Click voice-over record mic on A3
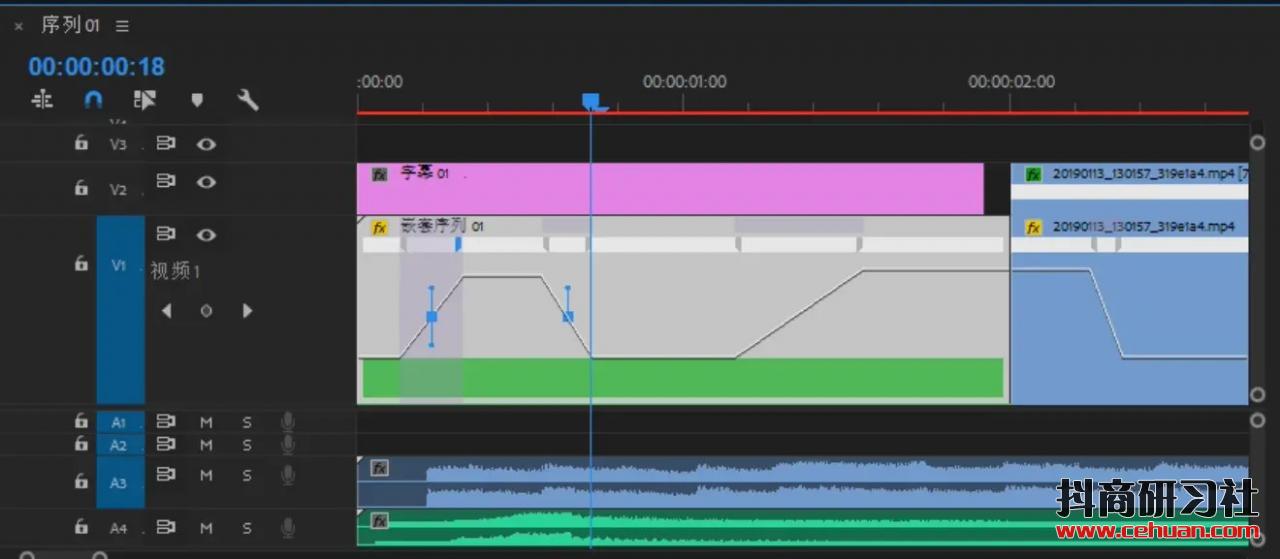This screenshot has height=559, width=1280. 288,475
